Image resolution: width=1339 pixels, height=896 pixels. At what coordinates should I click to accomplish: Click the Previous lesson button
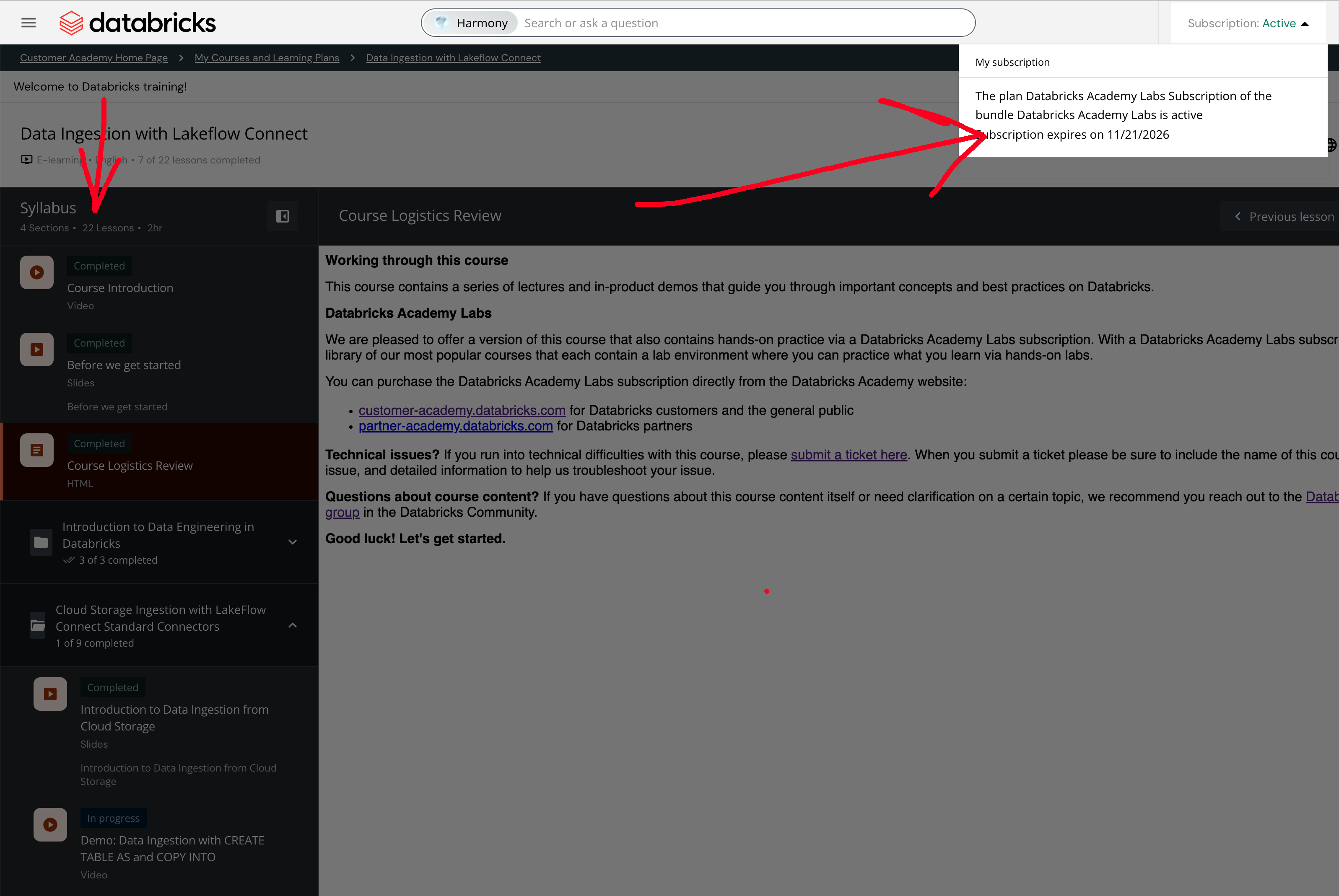tap(1284, 217)
